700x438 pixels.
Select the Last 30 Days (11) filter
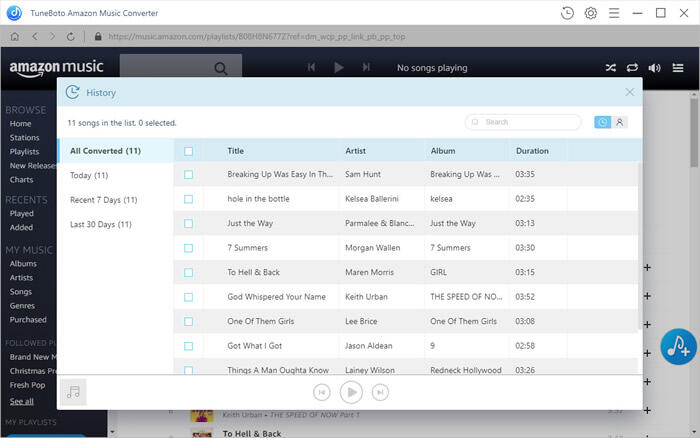click(x=116, y=225)
